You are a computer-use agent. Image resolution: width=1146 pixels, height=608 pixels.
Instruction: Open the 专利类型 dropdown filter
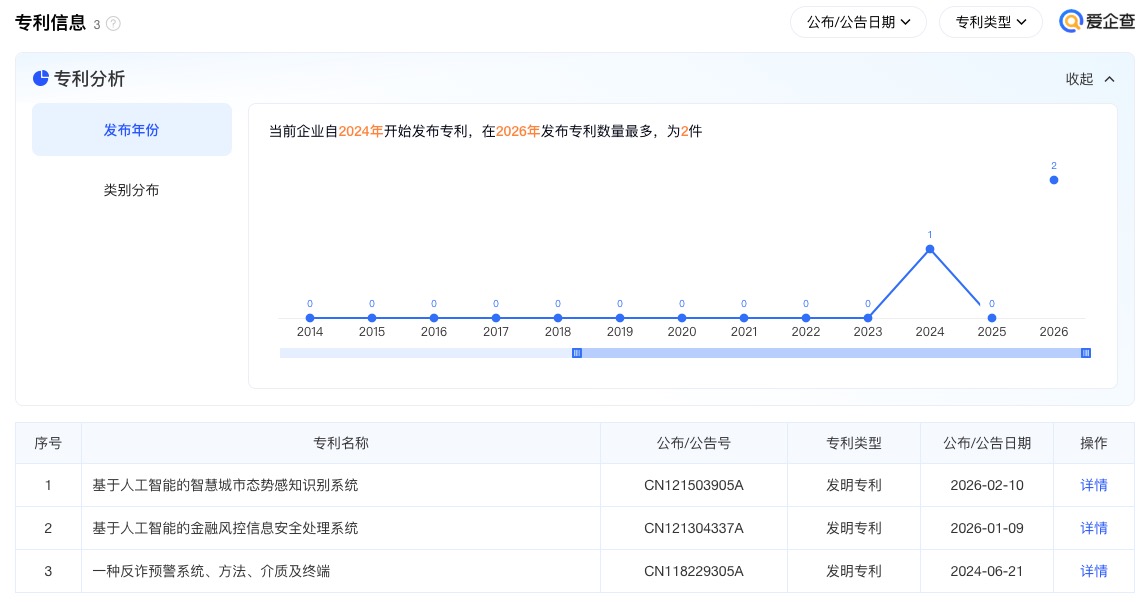coord(990,22)
